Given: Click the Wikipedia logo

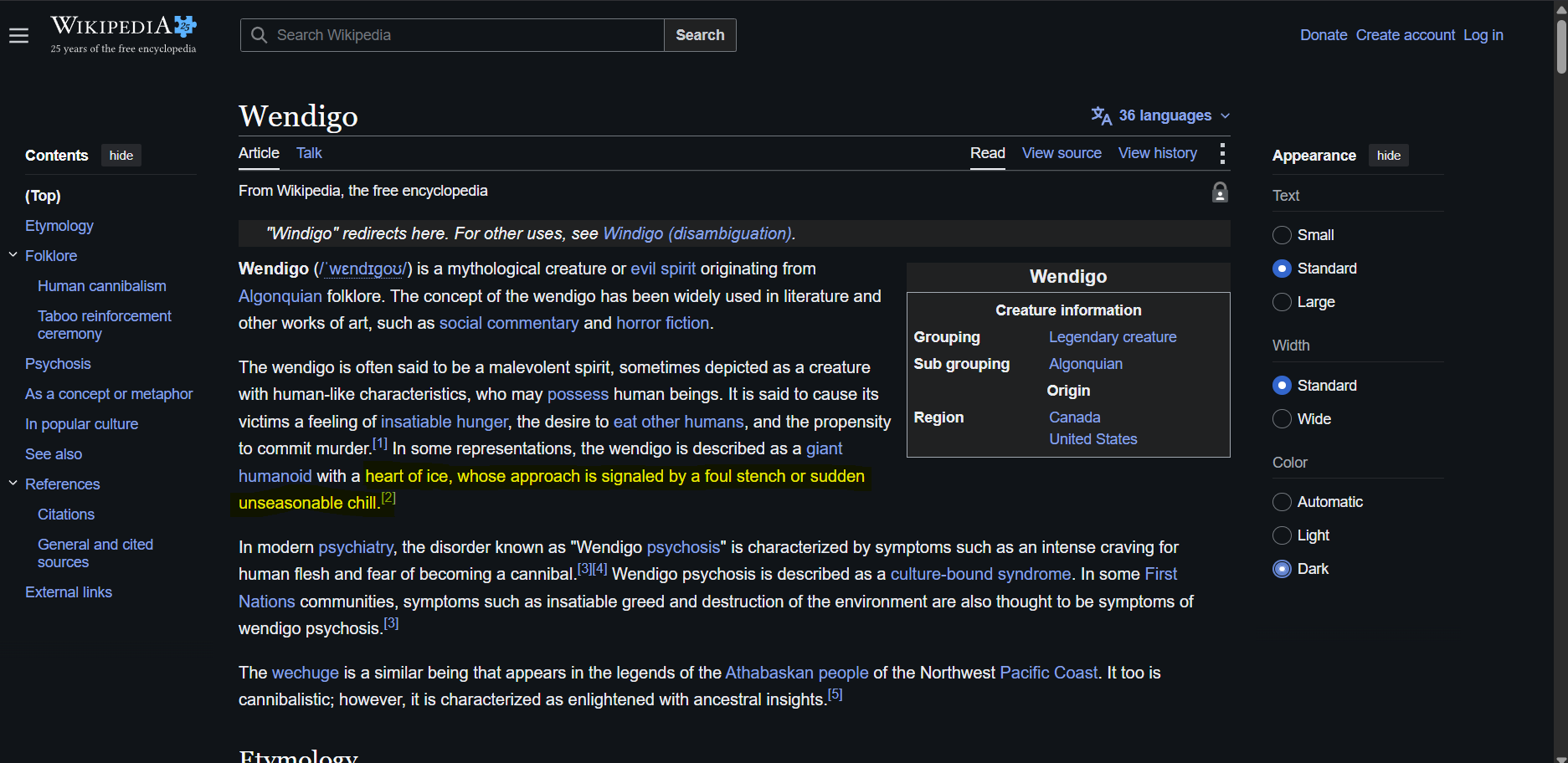Looking at the screenshot, I should point(124,35).
